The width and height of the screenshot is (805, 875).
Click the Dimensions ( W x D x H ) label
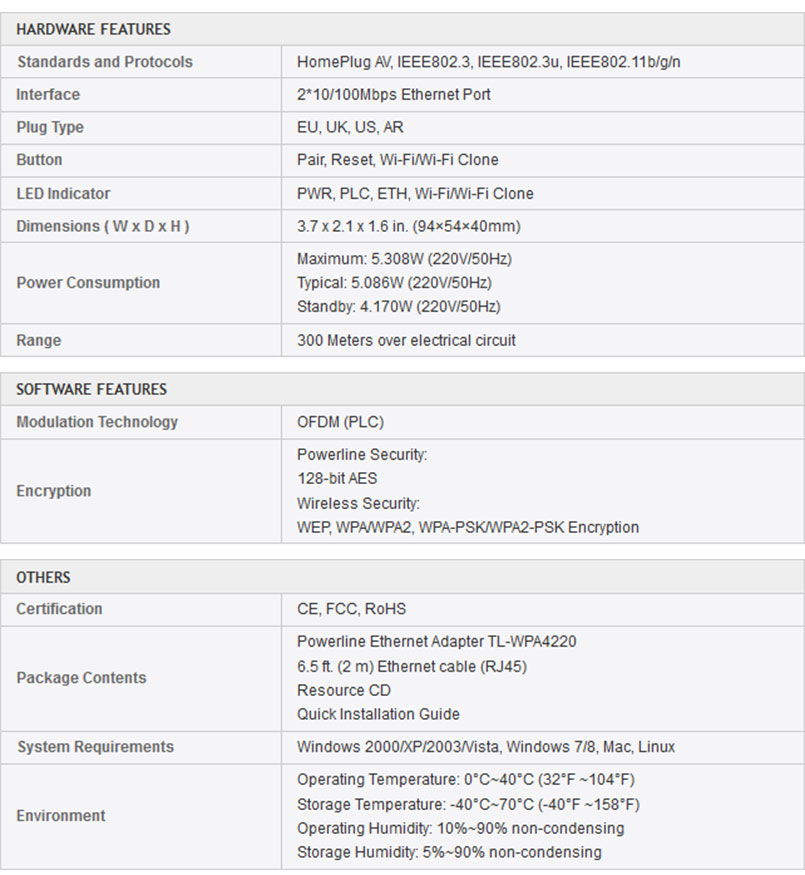pyautogui.click(x=103, y=226)
